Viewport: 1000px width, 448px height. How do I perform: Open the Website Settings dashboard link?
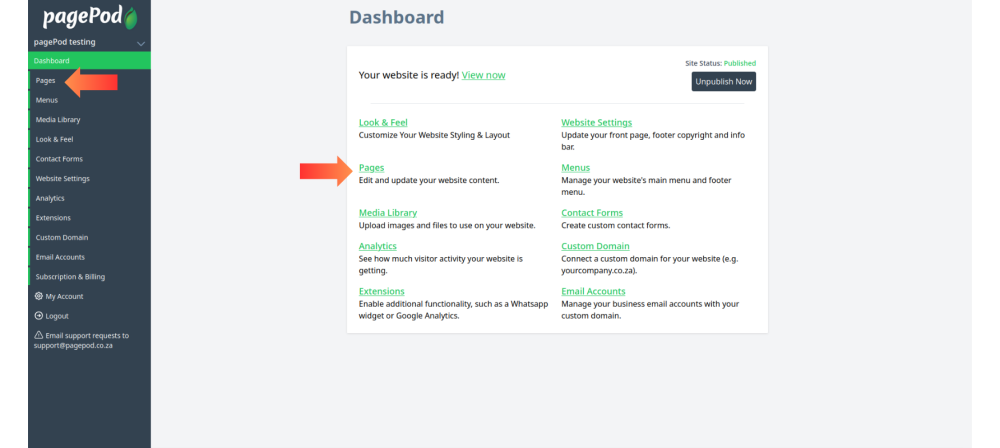tap(597, 123)
